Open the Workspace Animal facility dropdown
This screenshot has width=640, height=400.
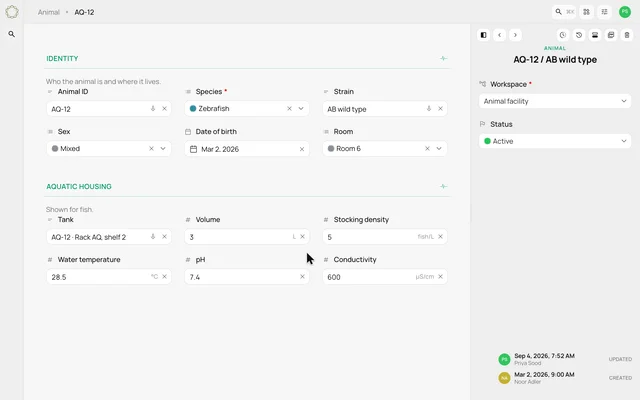point(555,101)
